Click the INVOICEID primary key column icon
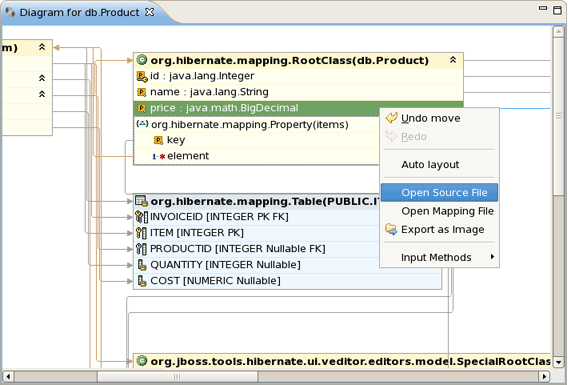Viewport: 568px width, 385px height. [x=141, y=217]
